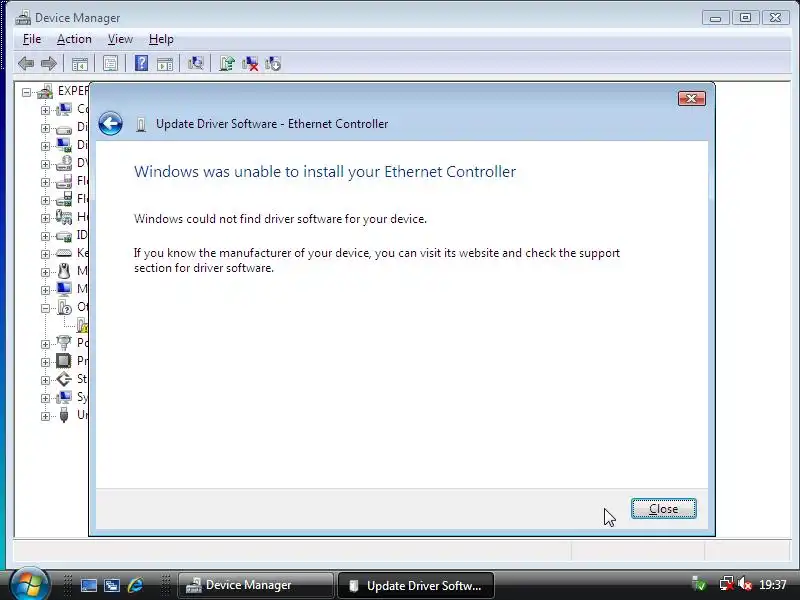Click the 19:37 taskbar clock

pos(772,584)
